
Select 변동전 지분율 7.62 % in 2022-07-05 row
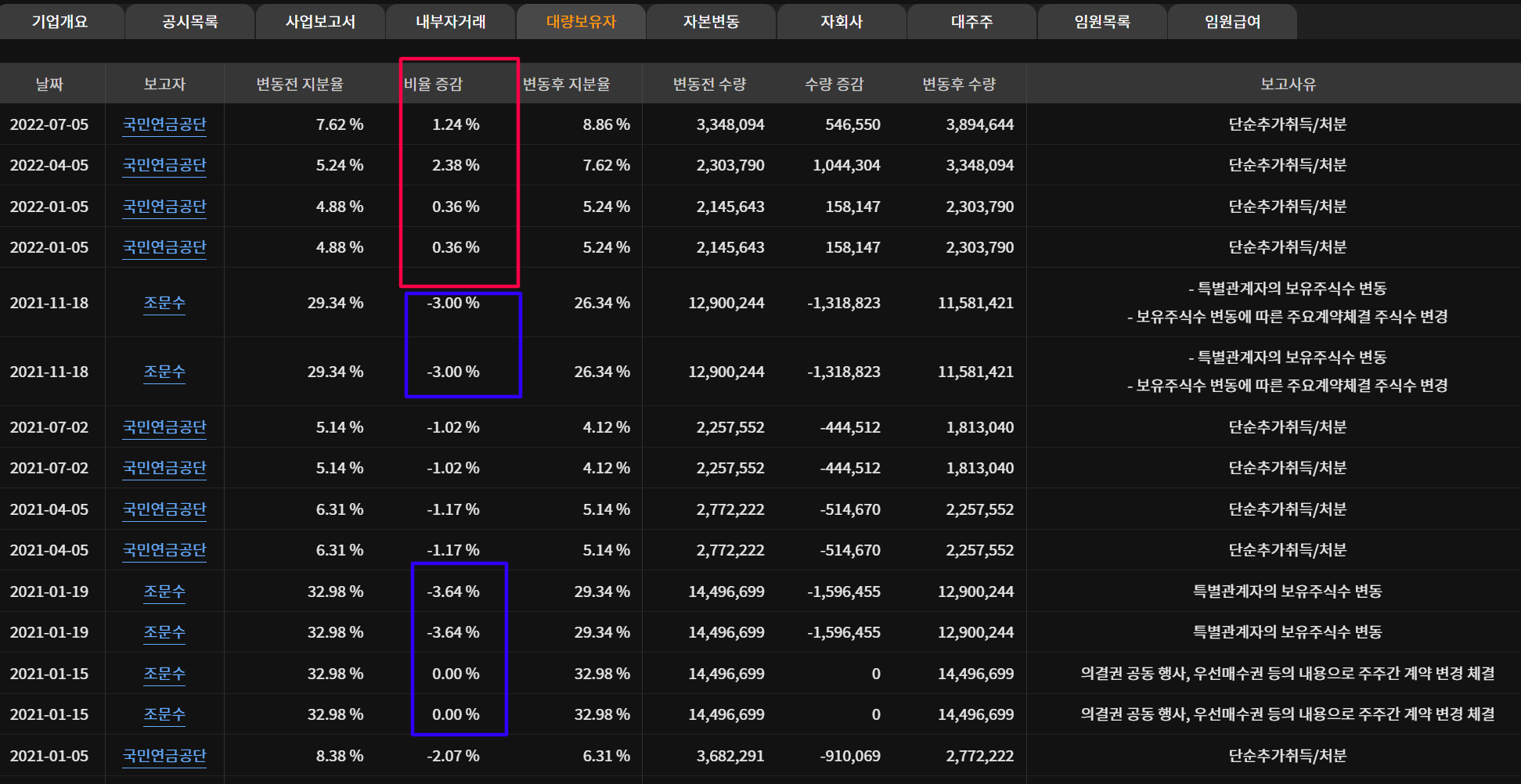pyautogui.click(x=340, y=124)
